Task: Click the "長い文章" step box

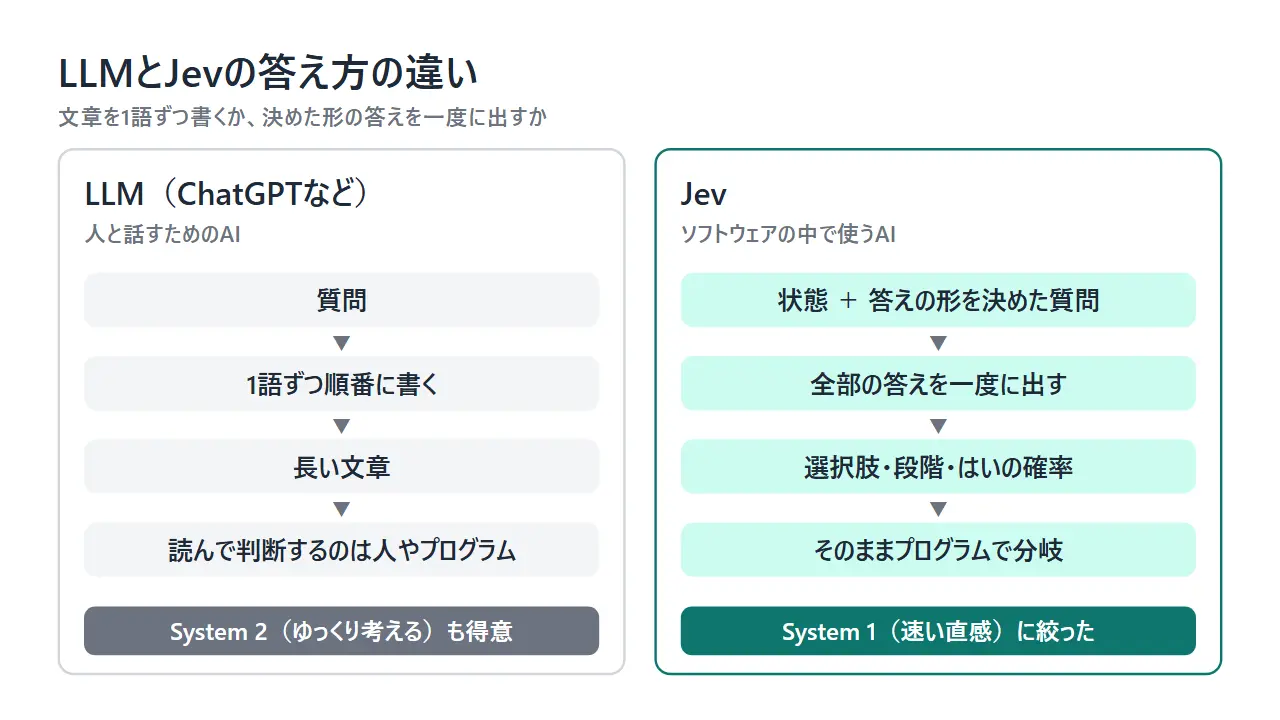Action: (x=341, y=466)
